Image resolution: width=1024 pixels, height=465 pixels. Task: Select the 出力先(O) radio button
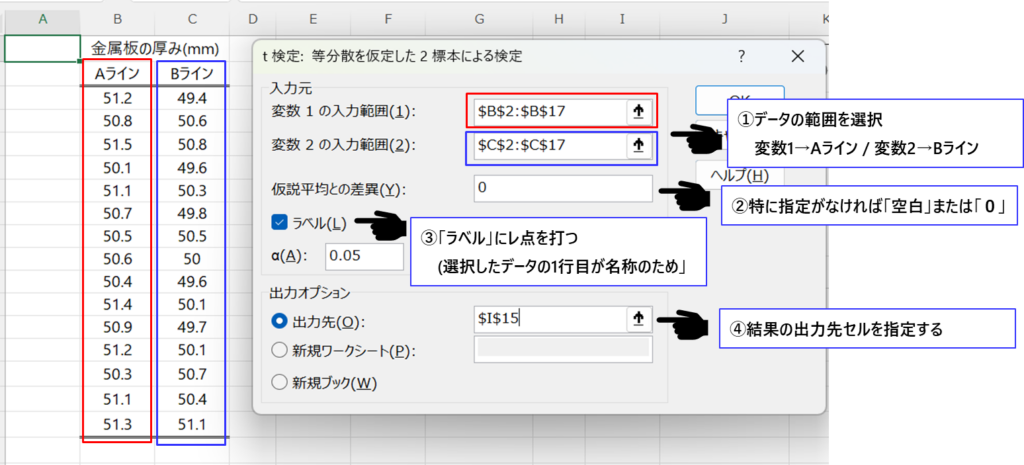point(279,321)
